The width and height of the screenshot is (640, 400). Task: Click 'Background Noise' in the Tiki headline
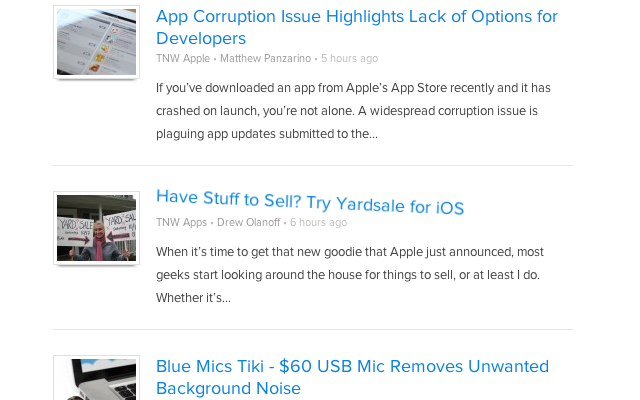click(228, 388)
